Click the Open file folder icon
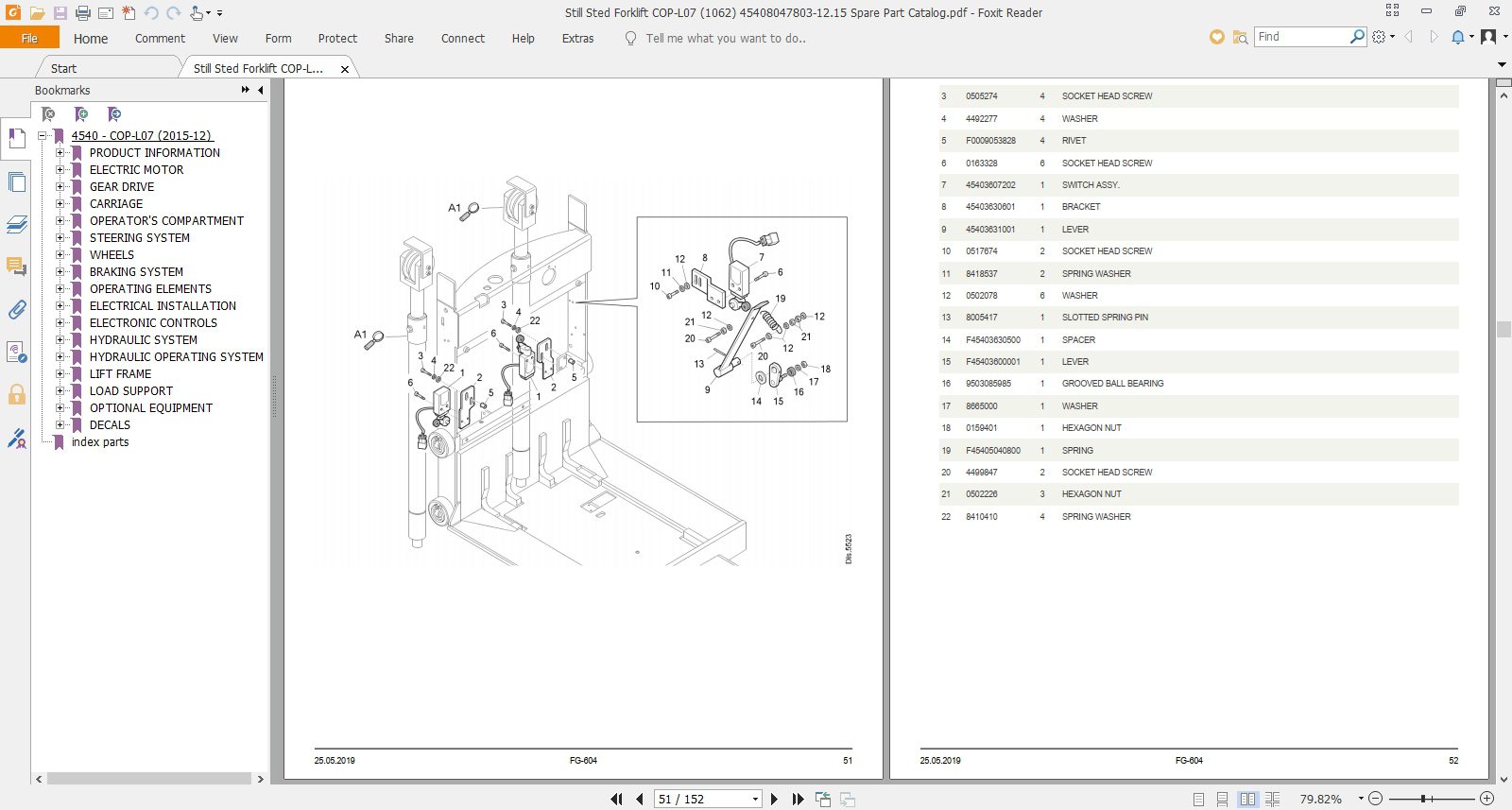1512x810 pixels. [x=37, y=13]
